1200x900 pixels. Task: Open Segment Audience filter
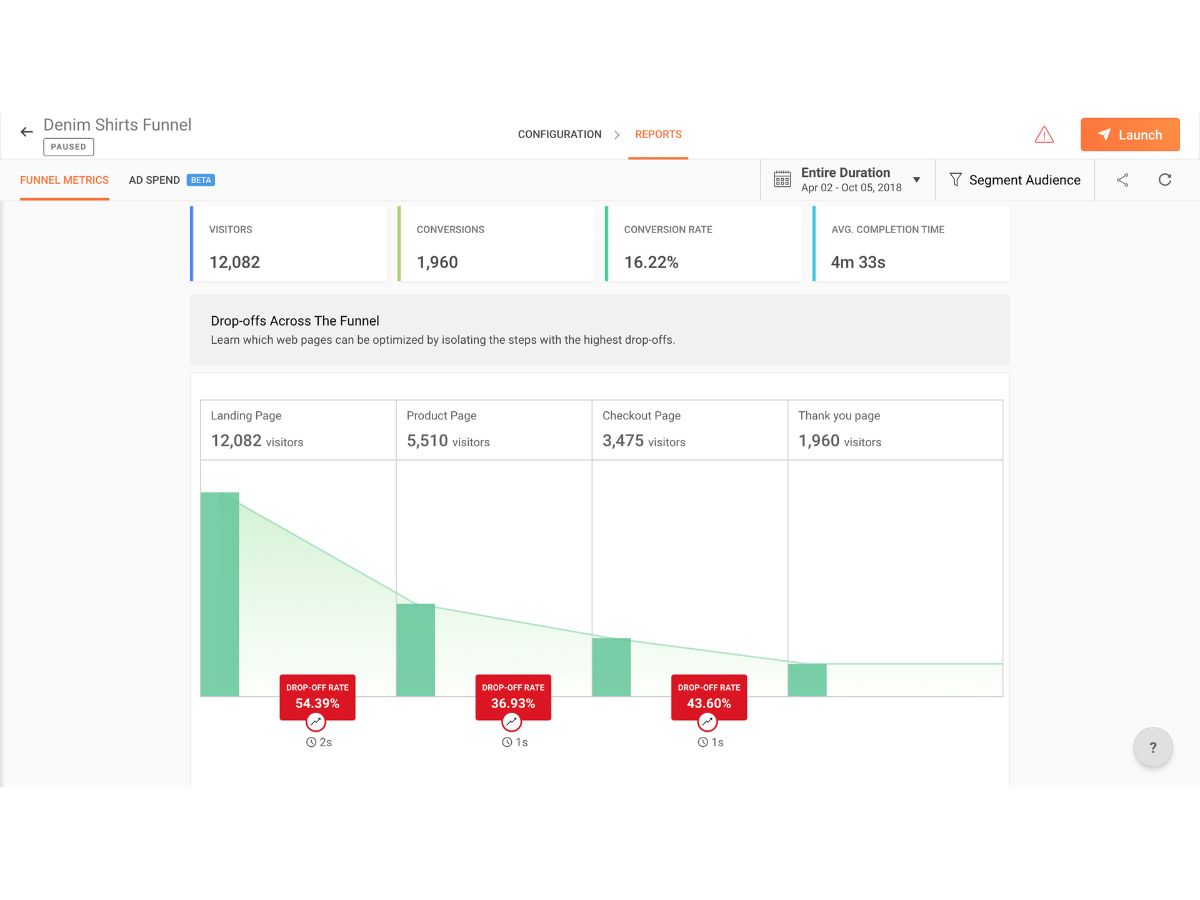point(1015,180)
